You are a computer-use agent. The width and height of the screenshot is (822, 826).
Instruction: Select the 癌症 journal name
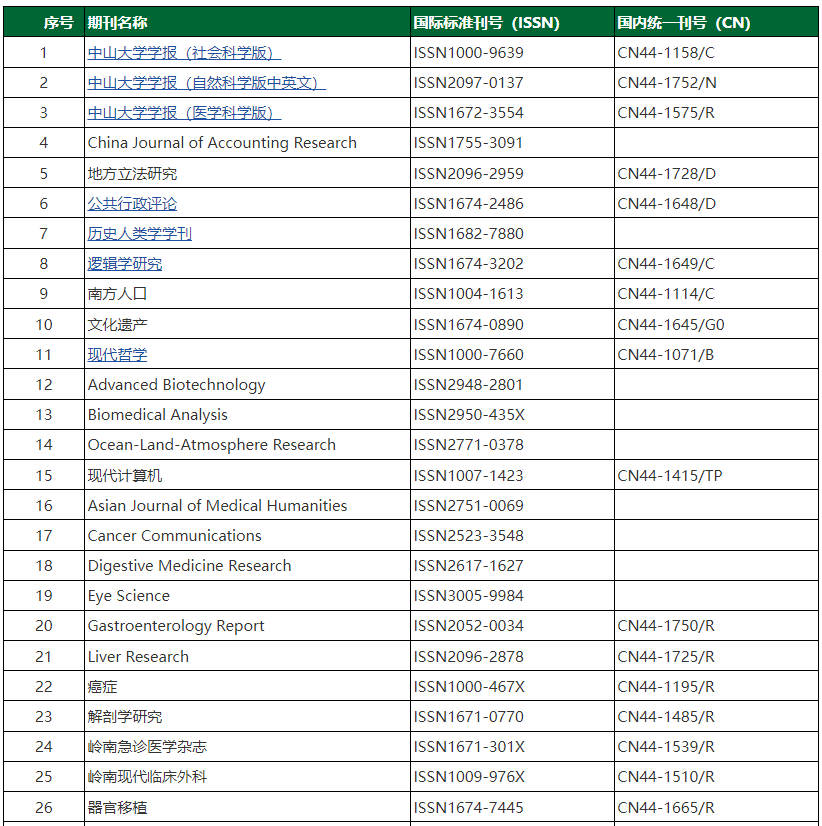click(x=102, y=687)
